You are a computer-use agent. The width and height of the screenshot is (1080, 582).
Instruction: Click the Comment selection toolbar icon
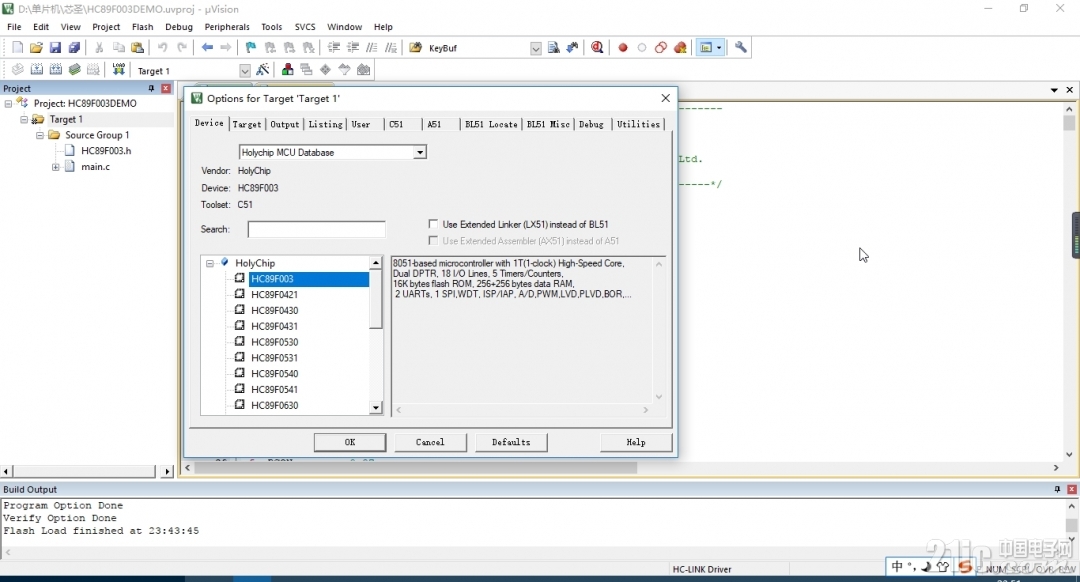(x=372, y=48)
